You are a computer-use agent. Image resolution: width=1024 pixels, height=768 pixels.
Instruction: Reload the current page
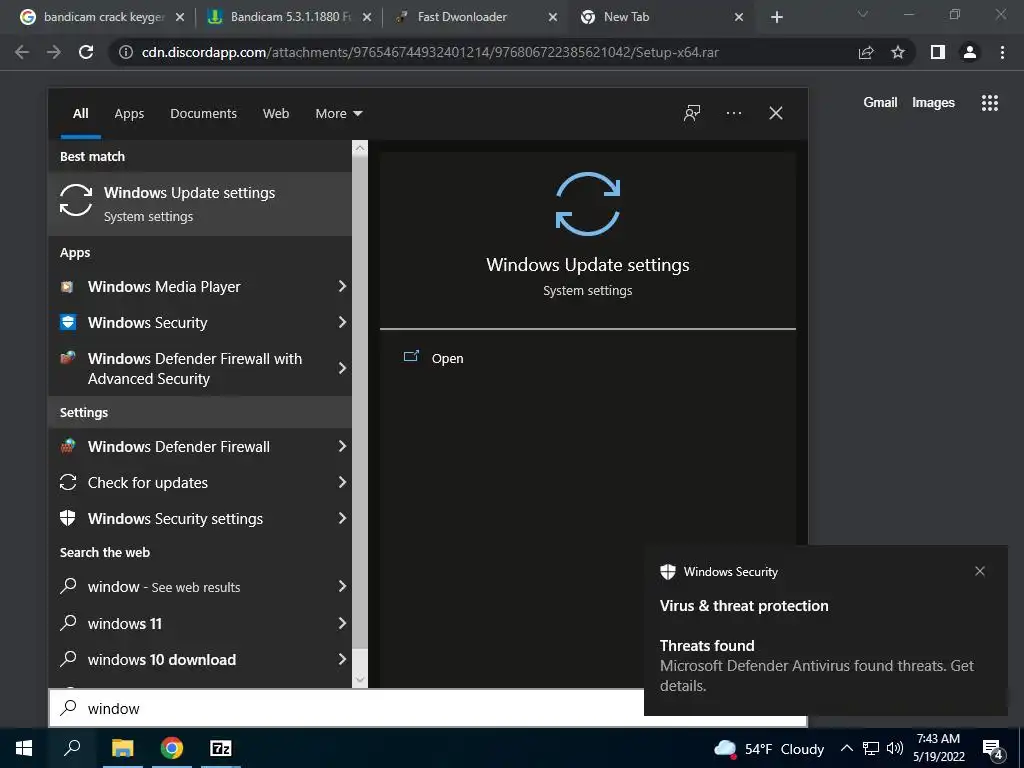(86, 52)
